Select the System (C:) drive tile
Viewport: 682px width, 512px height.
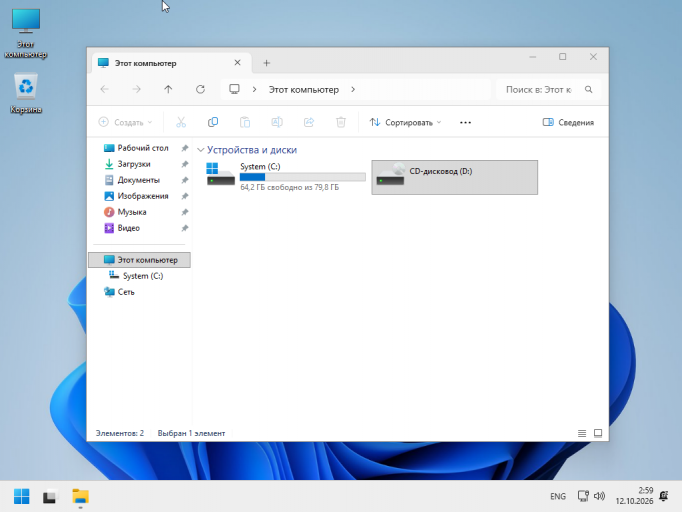[x=285, y=177]
